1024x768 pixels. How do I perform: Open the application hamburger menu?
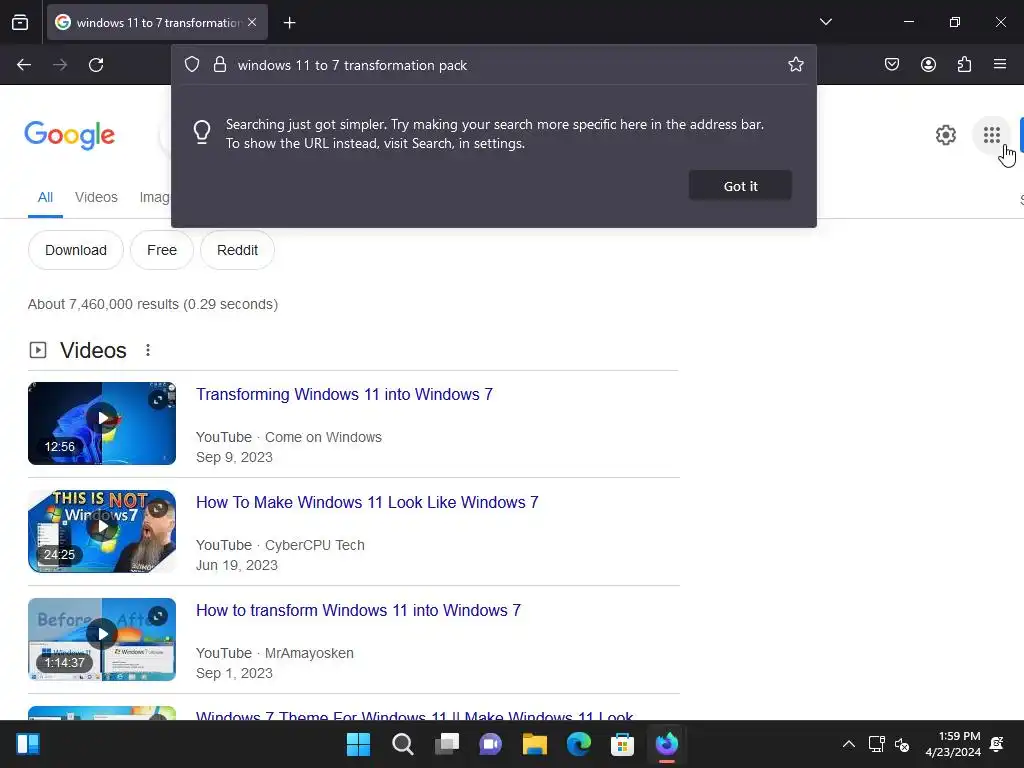999,64
